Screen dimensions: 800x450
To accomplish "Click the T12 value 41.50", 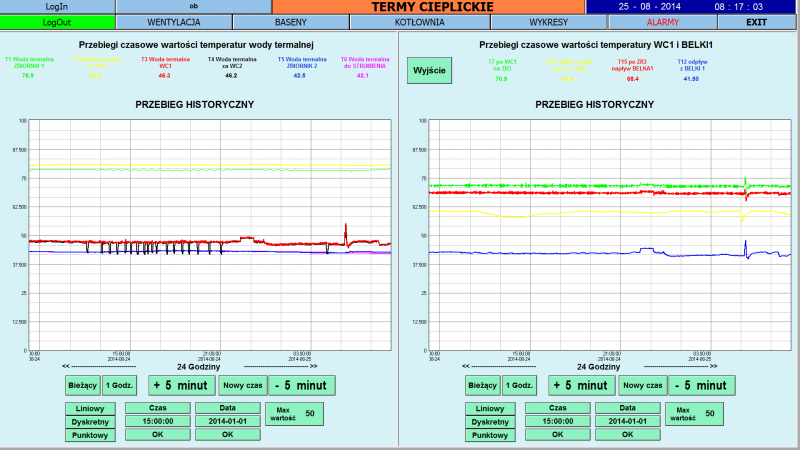I will coord(691,79).
